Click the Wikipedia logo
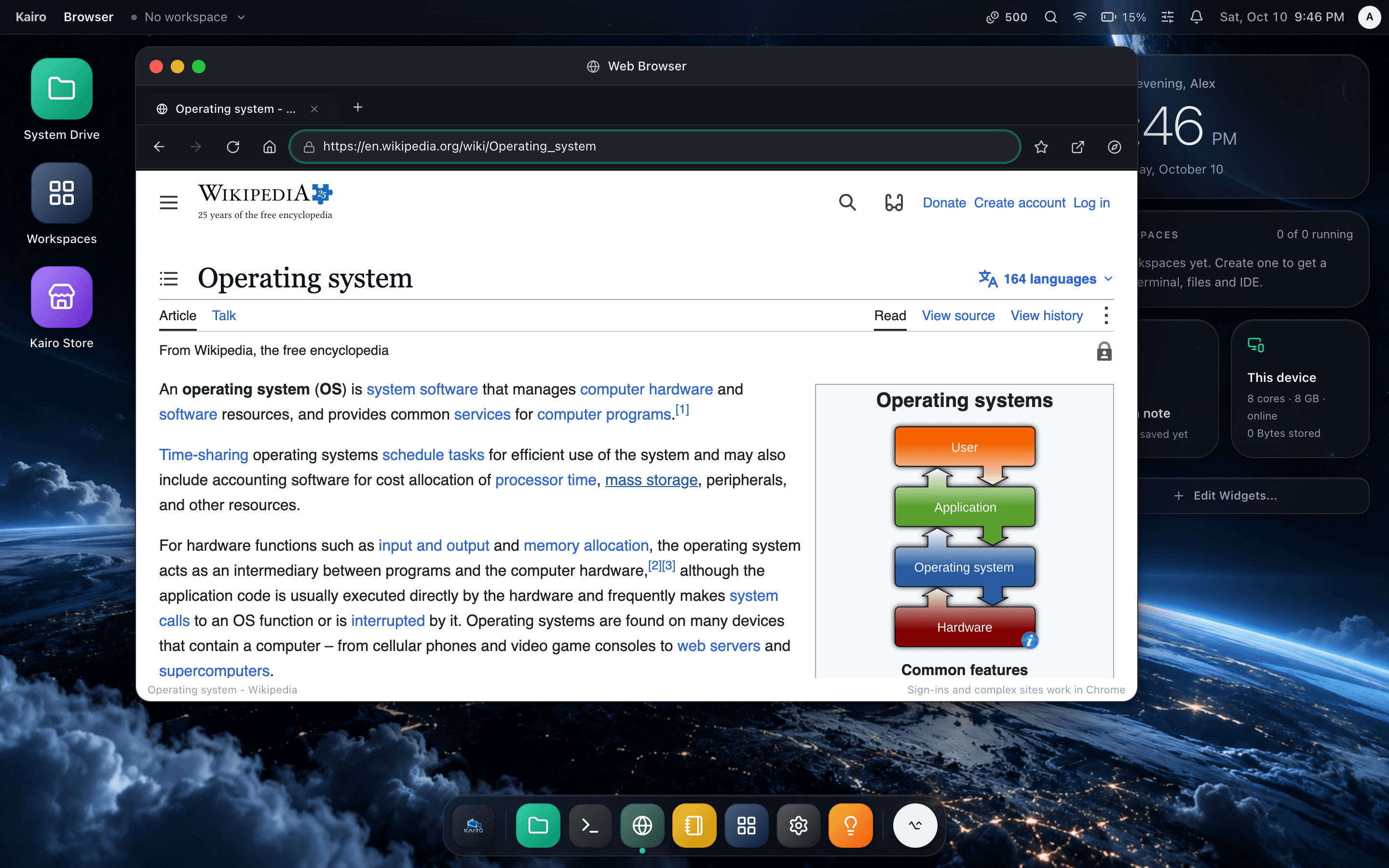This screenshot has width=1389, height=868. tap(265, 202)
